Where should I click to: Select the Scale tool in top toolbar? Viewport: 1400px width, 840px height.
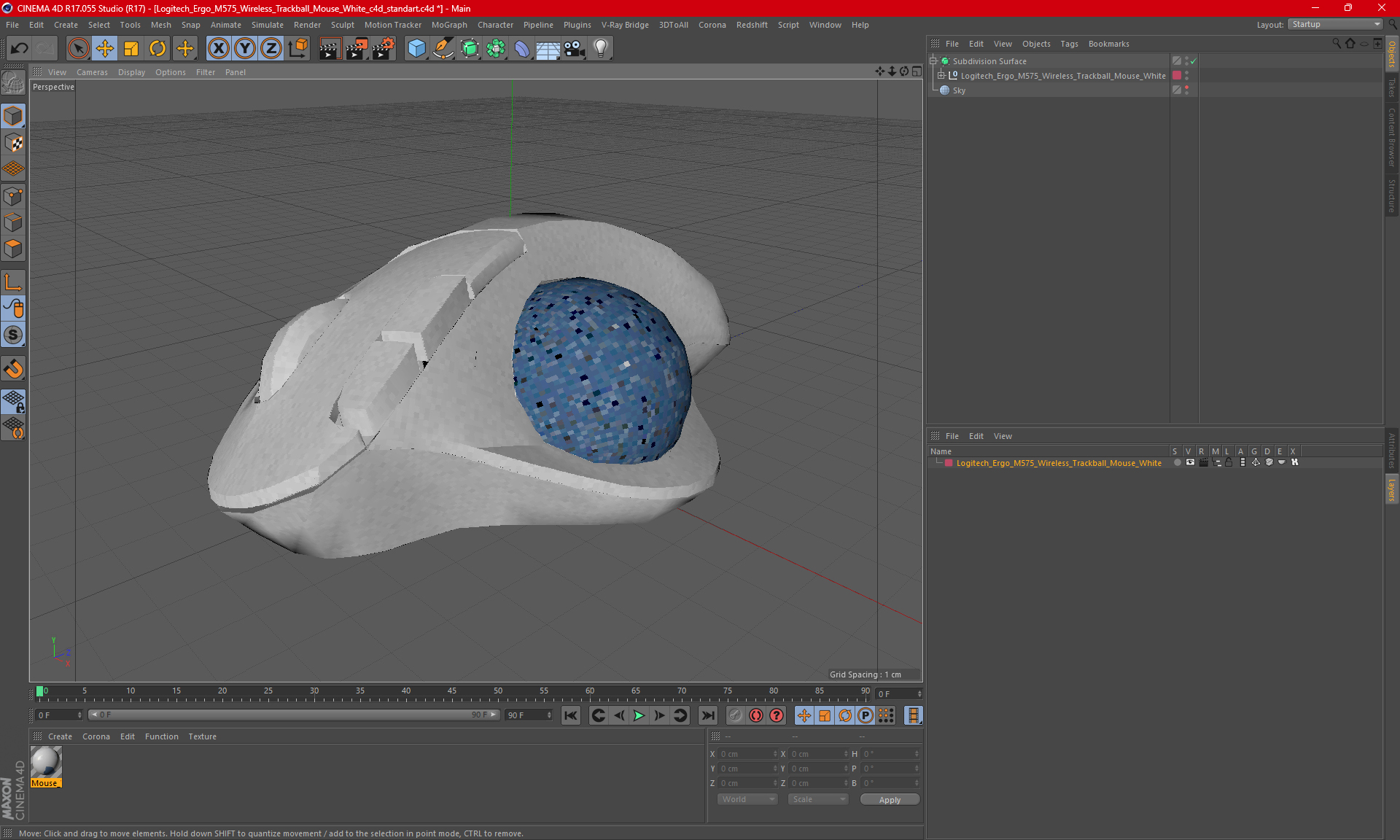click(x=131, y=49)
